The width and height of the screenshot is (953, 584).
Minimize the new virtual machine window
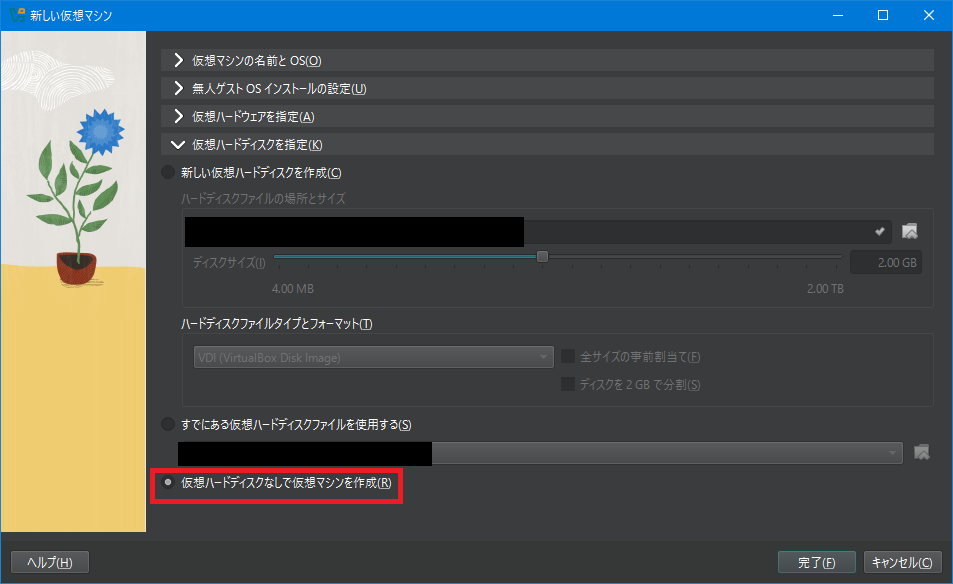point(838,15)
